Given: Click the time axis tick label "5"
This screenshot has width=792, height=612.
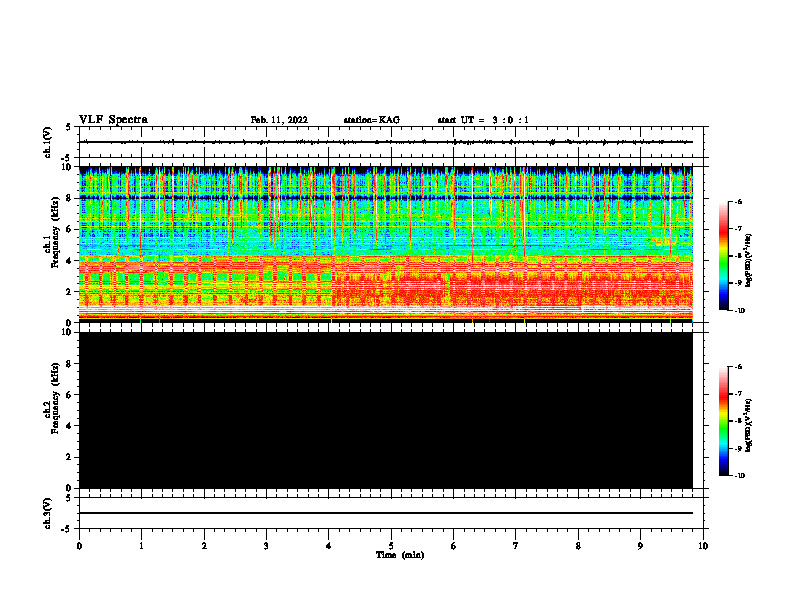Looking at the screenshot, I should tap(391, 546).
